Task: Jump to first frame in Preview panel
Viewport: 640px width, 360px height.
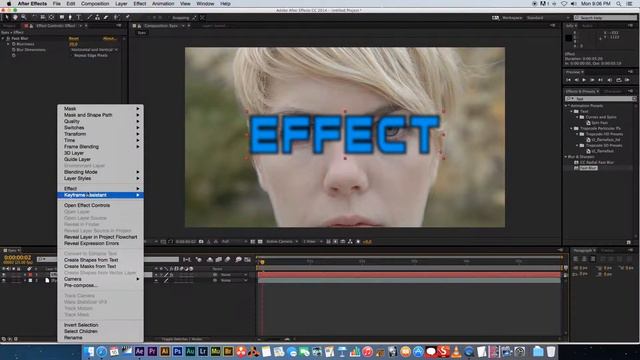Action: [569, 80]
